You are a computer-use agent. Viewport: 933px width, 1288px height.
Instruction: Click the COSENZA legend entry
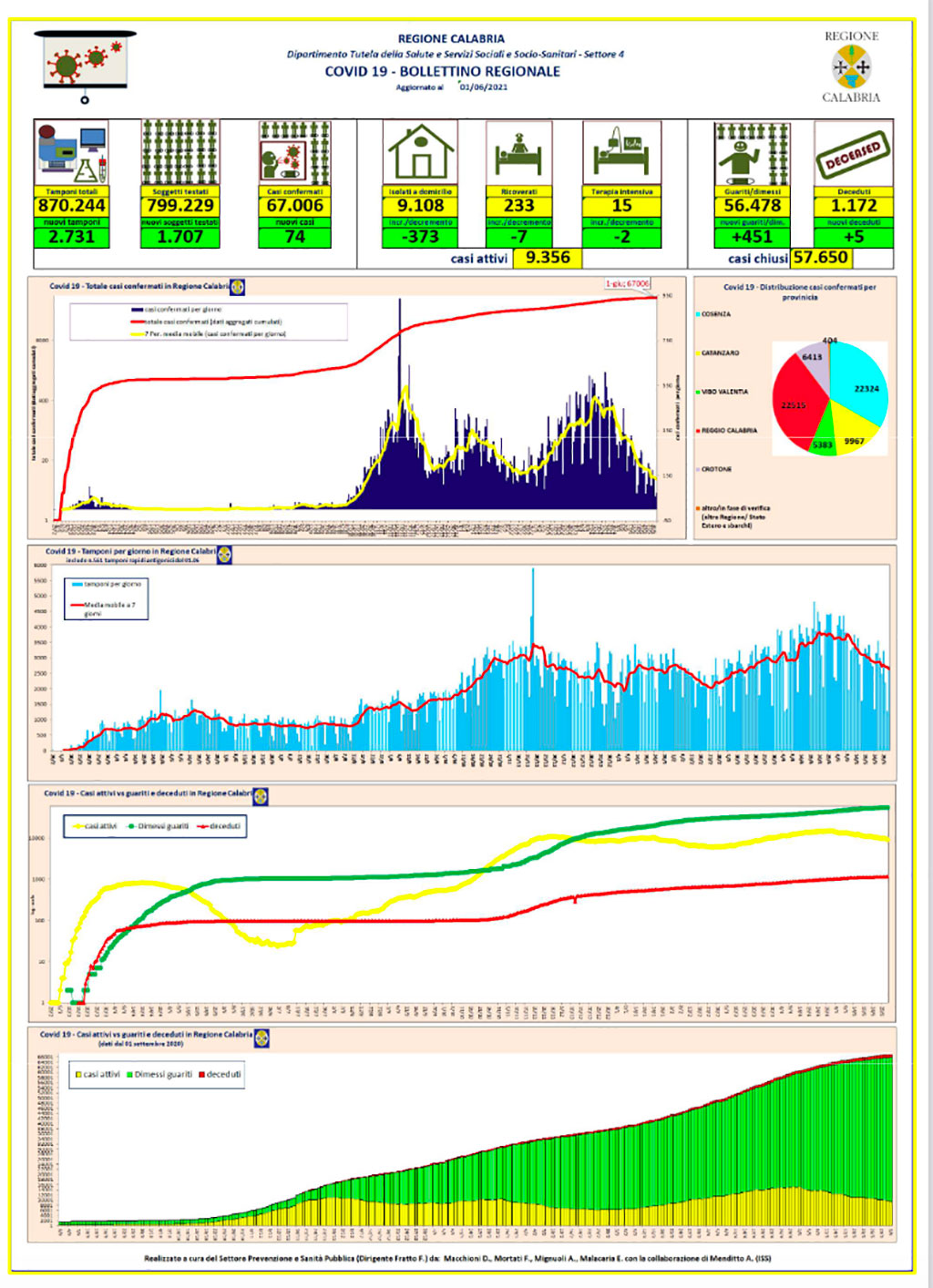pyautogui.click(x=713, y=314)
